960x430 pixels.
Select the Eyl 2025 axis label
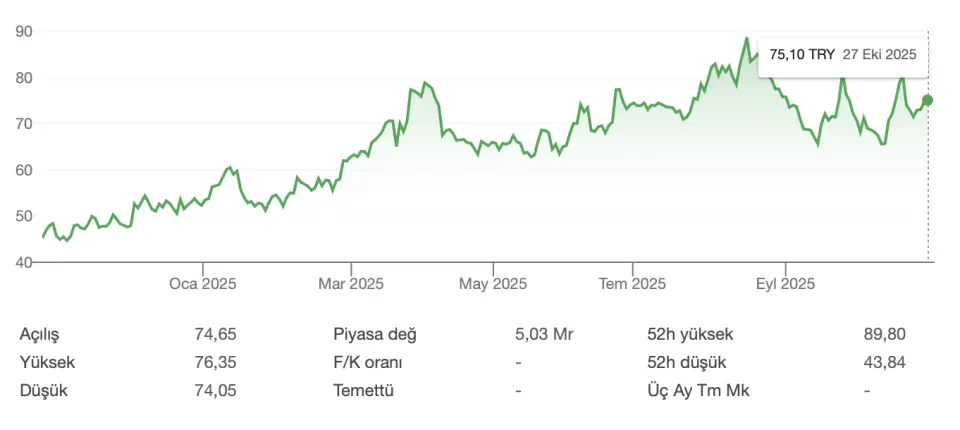point(785,284)
